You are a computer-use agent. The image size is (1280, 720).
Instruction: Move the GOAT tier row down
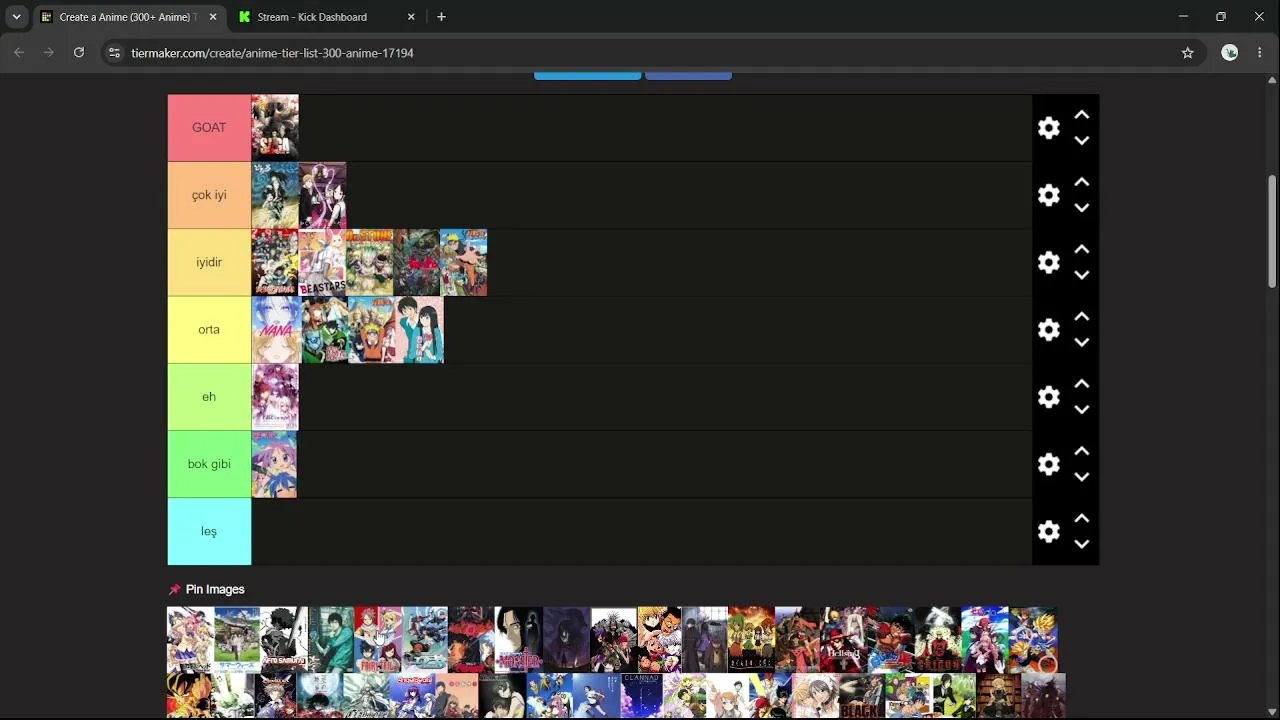click(1081, 141)
